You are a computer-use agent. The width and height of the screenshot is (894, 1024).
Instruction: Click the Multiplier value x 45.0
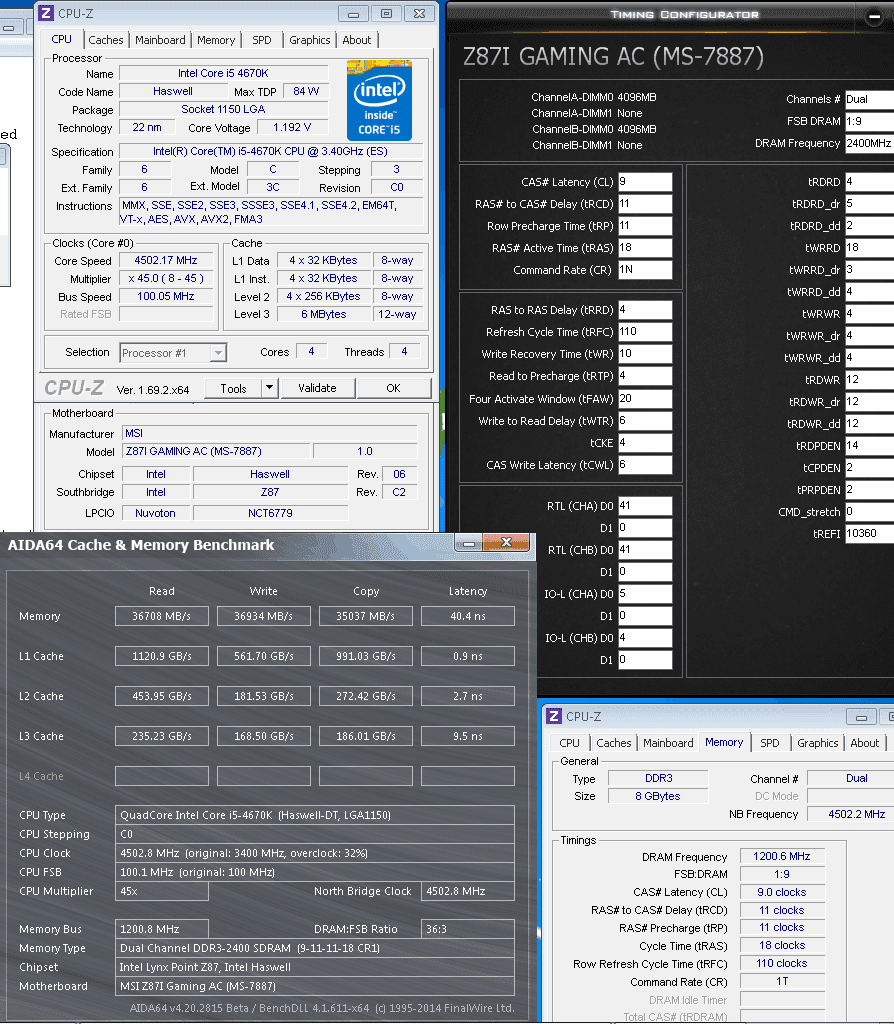point(167,279)
